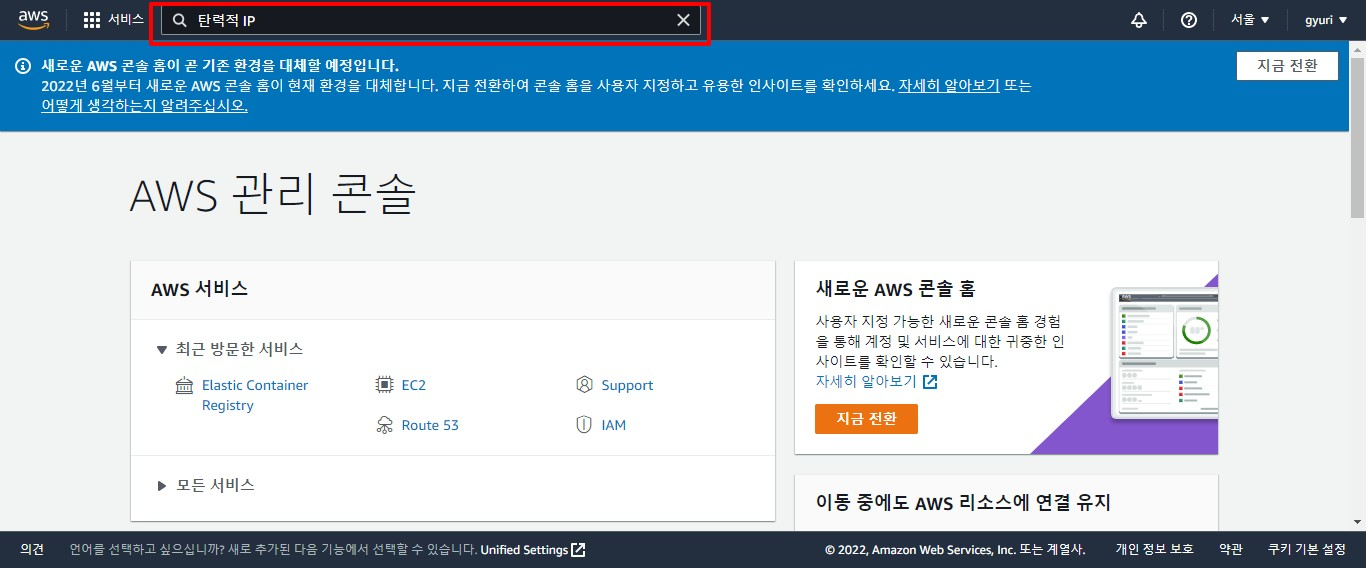Click 새로운 AWS 콘솔 홈 card title
Screen dimensions: 1366x568
896,289
